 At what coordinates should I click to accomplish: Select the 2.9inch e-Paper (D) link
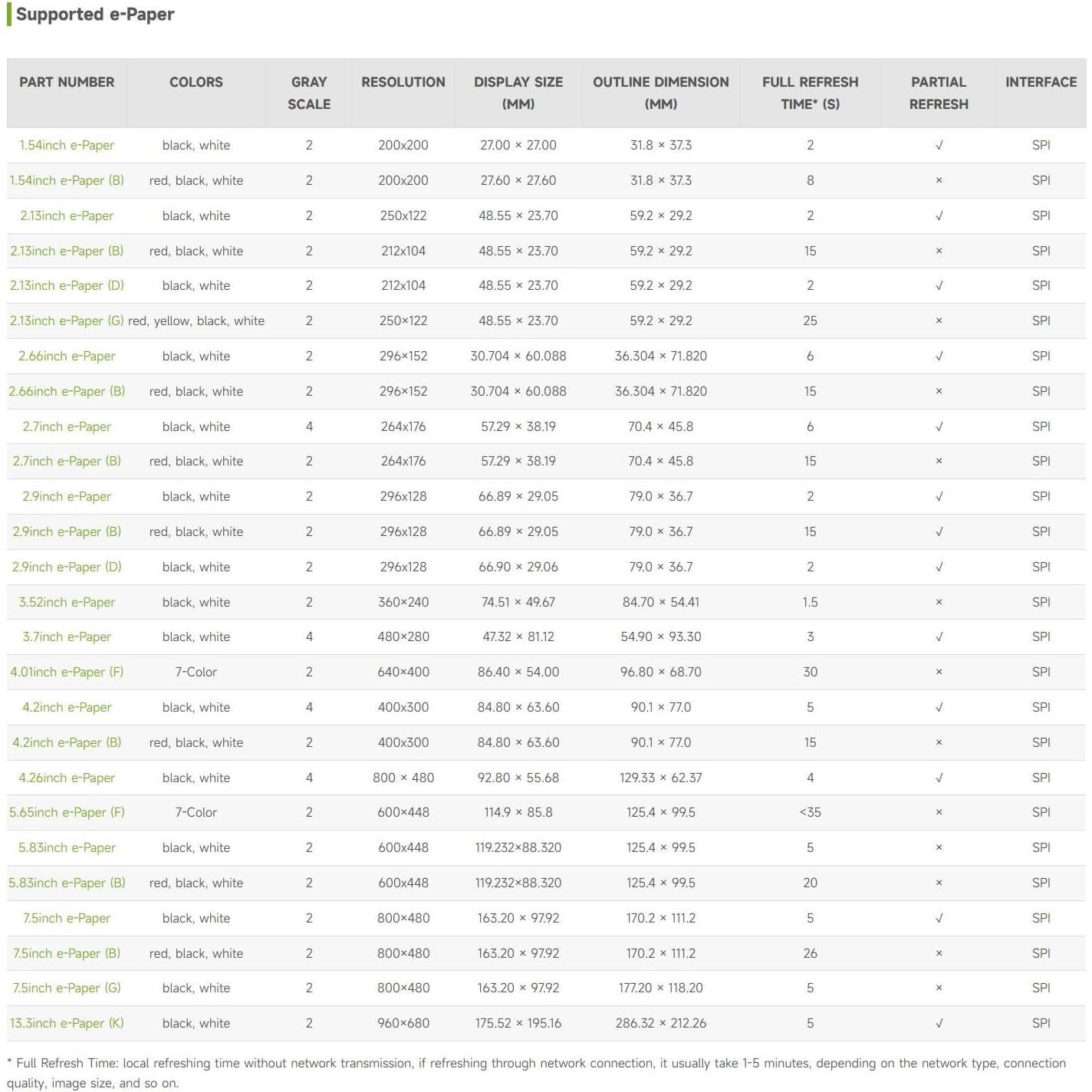click(67, 567)
